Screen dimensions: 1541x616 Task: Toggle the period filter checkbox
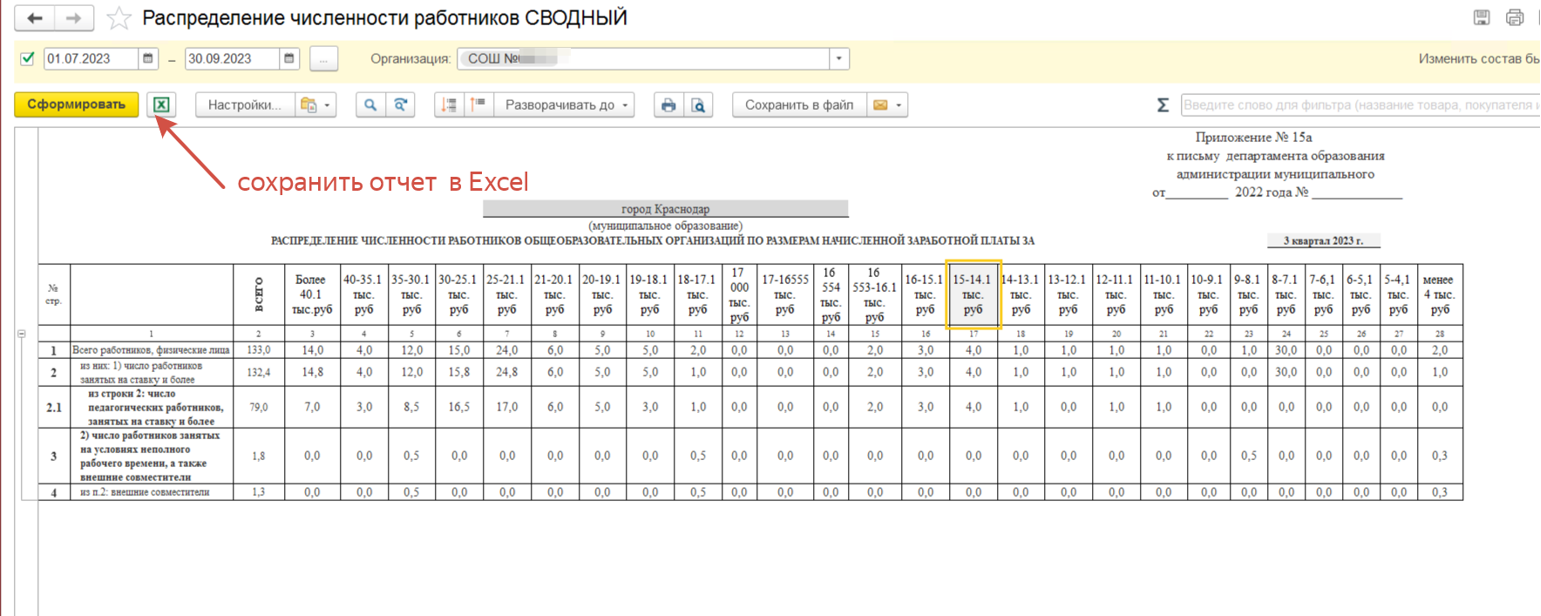coord(27,58)
